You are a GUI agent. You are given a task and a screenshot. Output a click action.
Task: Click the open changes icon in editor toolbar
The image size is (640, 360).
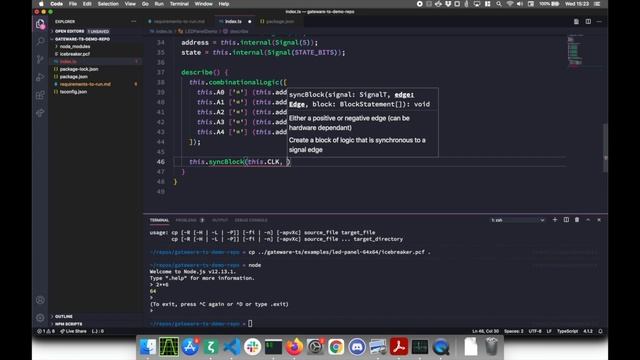pos(576,21)
